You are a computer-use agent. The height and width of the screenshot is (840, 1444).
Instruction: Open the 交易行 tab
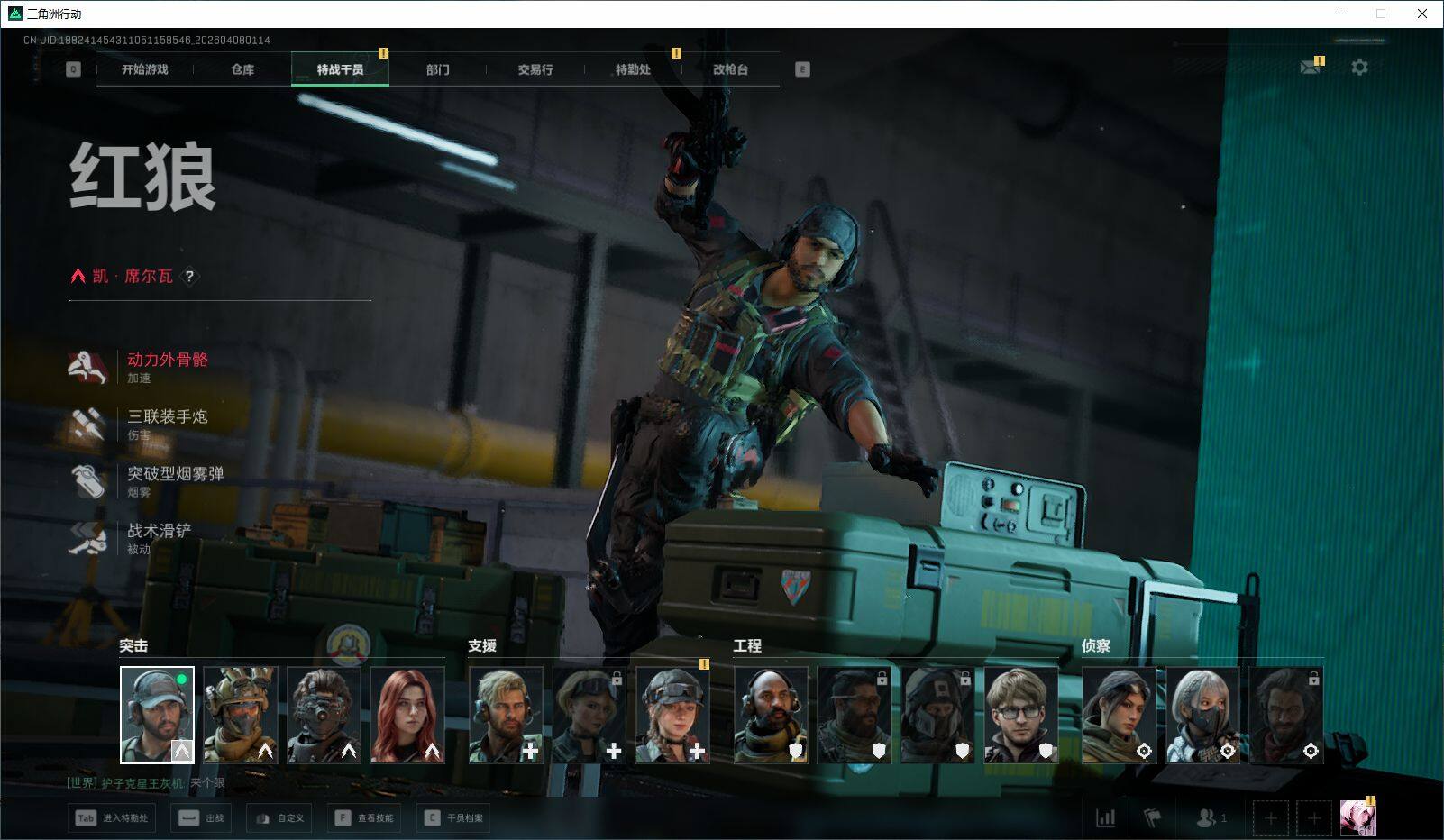pos(535,69)
